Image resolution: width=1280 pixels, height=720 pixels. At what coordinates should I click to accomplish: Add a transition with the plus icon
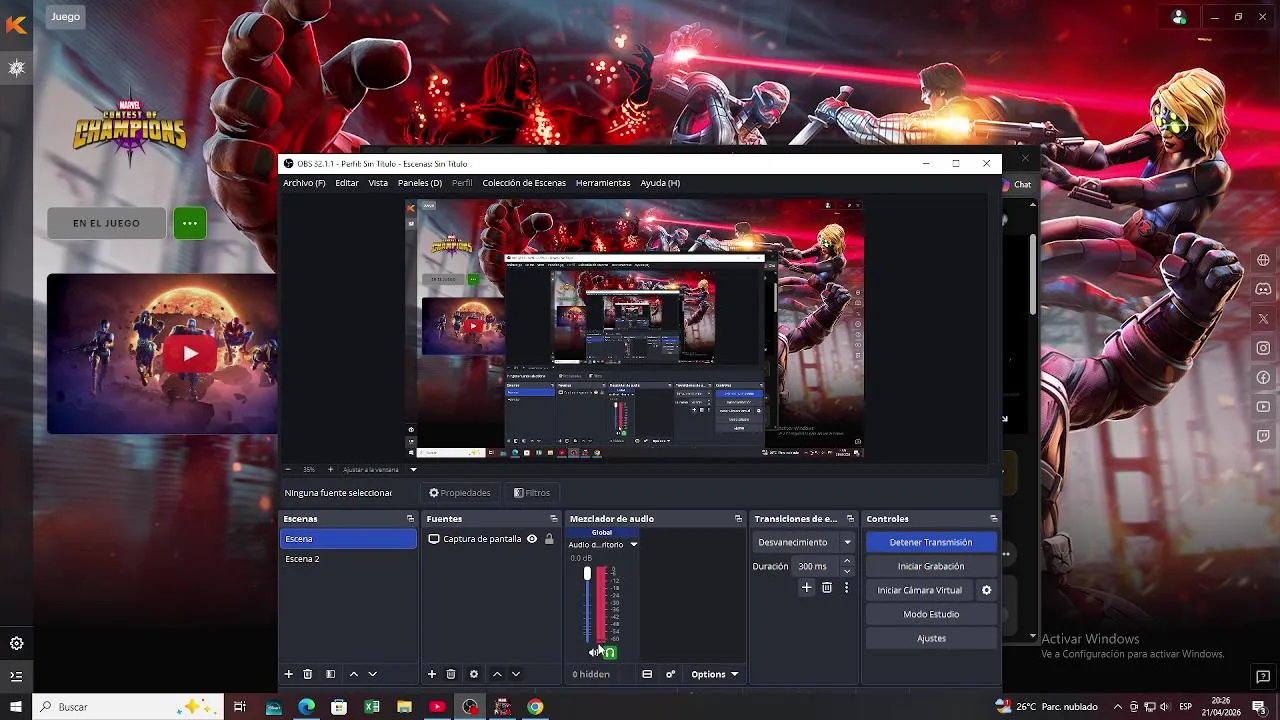point(807,588)
